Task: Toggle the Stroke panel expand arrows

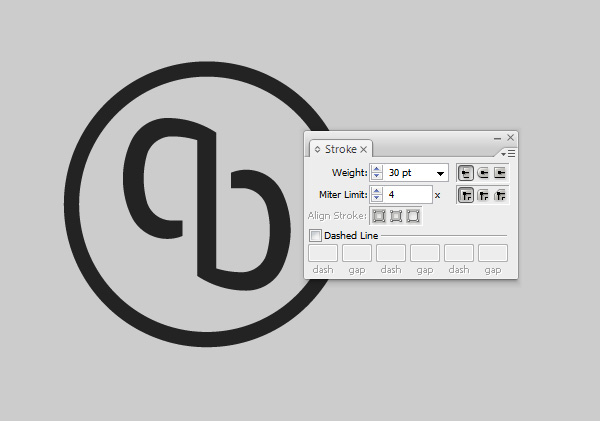Action: (x=317, y=149)
